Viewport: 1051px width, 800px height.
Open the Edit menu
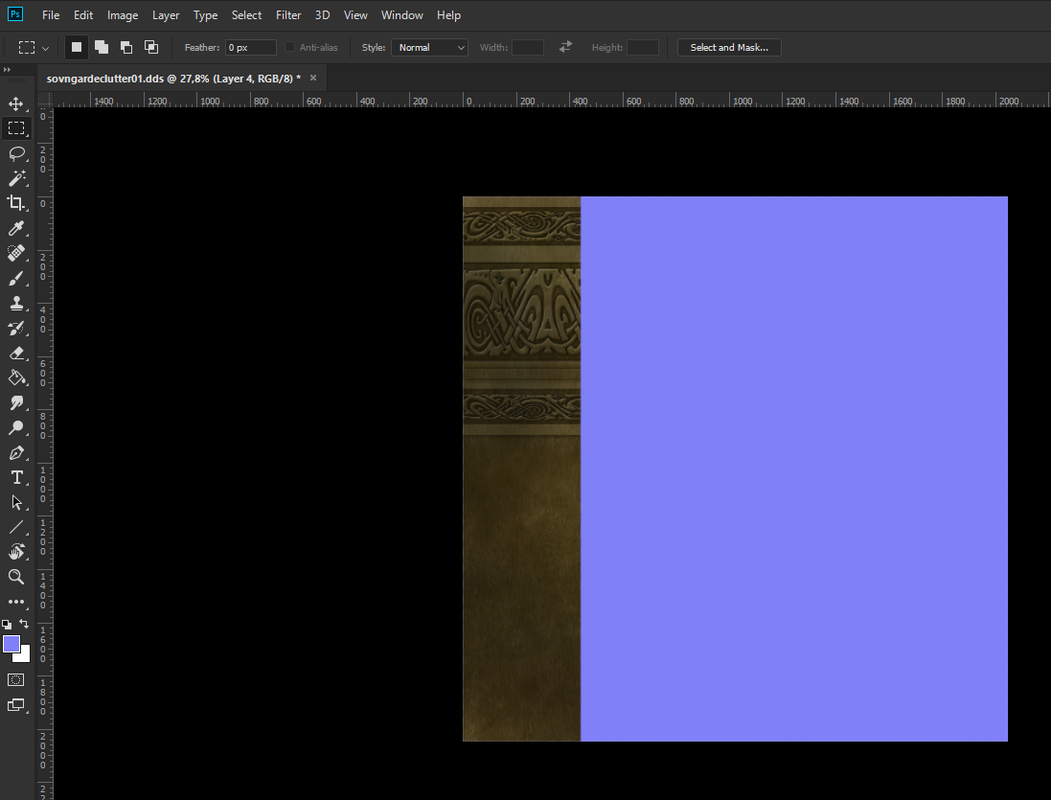tap(83, 15)
